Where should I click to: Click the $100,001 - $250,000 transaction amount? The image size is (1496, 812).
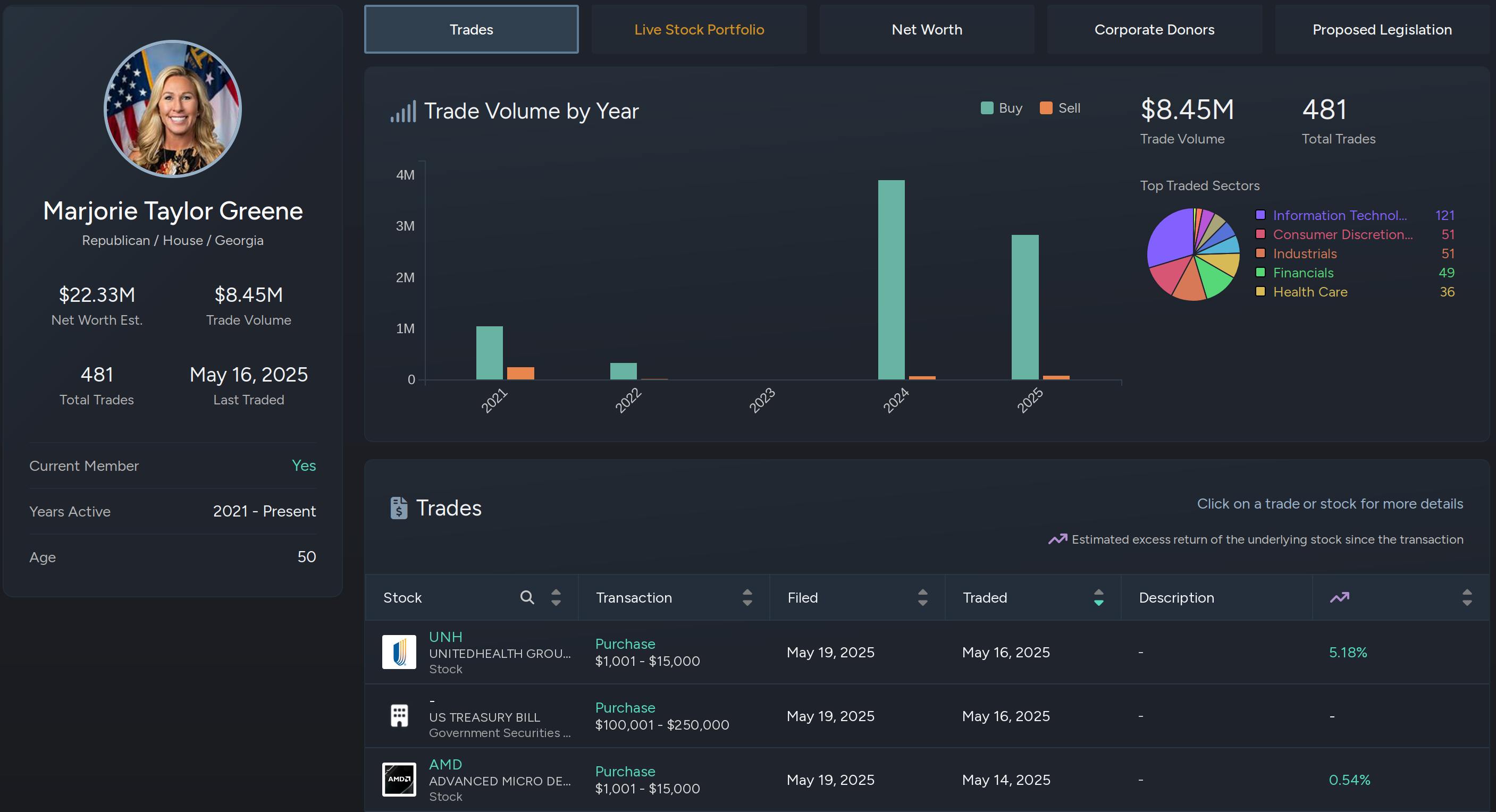[662, 725]
